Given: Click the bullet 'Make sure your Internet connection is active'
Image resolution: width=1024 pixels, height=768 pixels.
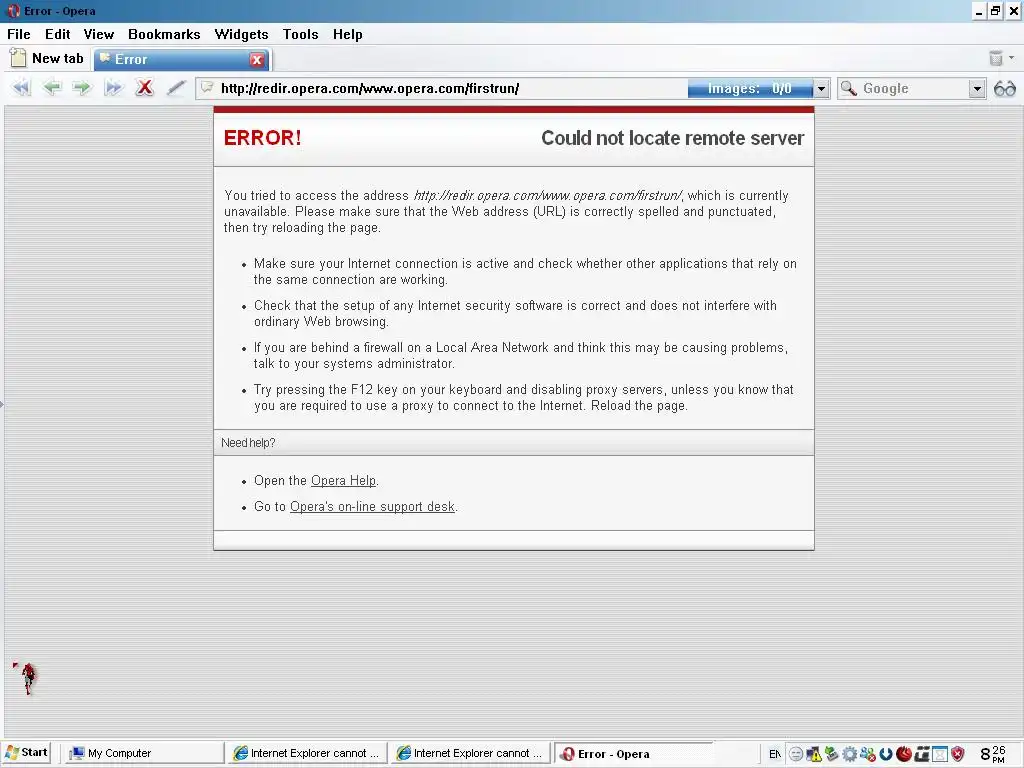Looking at the screenshot, I should (x=525, y=272).
